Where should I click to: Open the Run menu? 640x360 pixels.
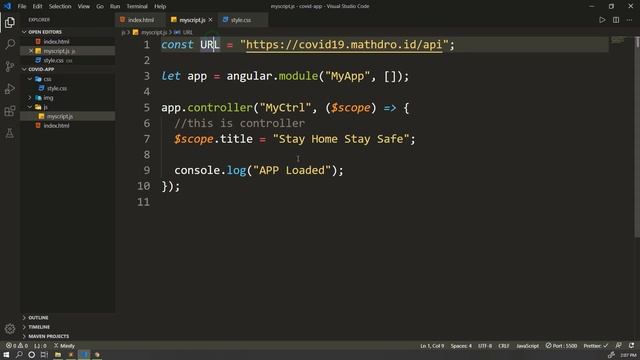pyautogui.click(x=115, y=6)
